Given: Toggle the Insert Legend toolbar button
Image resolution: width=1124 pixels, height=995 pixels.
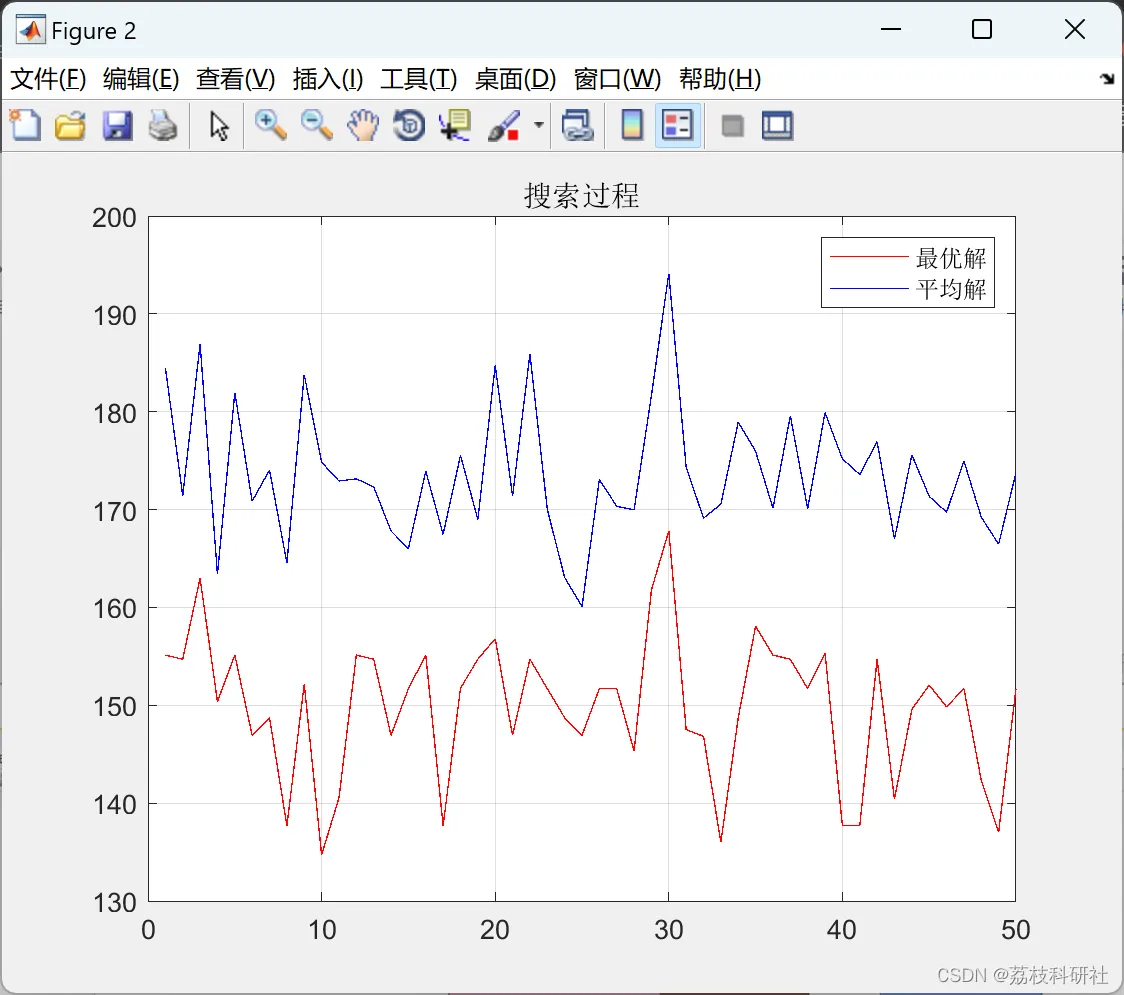Looking at the screenshot, I should 677,125.
